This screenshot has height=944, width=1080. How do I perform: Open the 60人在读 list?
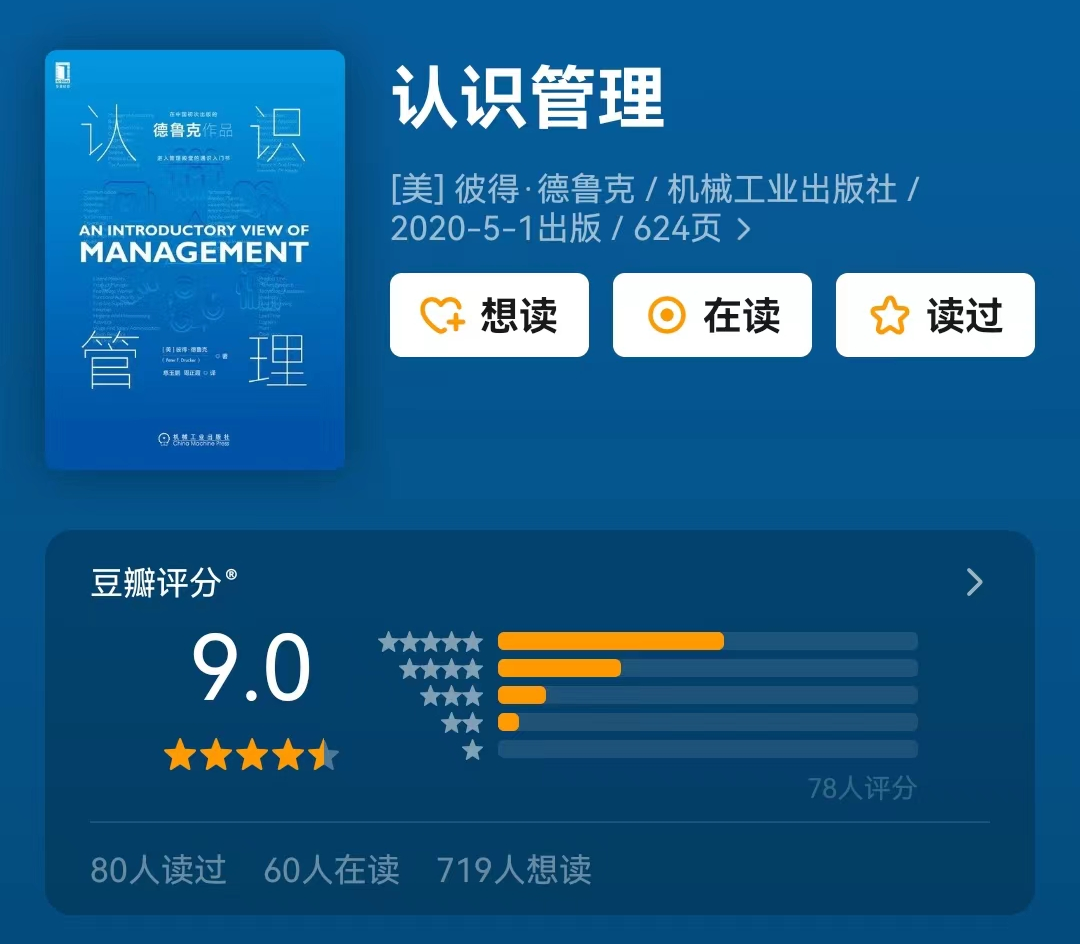click(331, 869)
